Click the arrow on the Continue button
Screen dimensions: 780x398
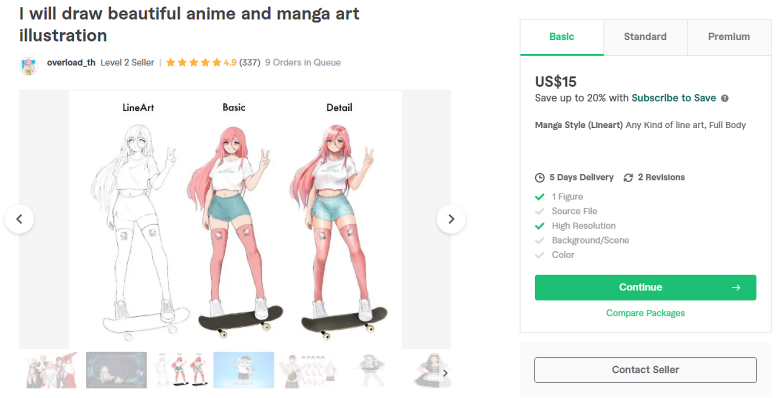click(x=736, y=288)
